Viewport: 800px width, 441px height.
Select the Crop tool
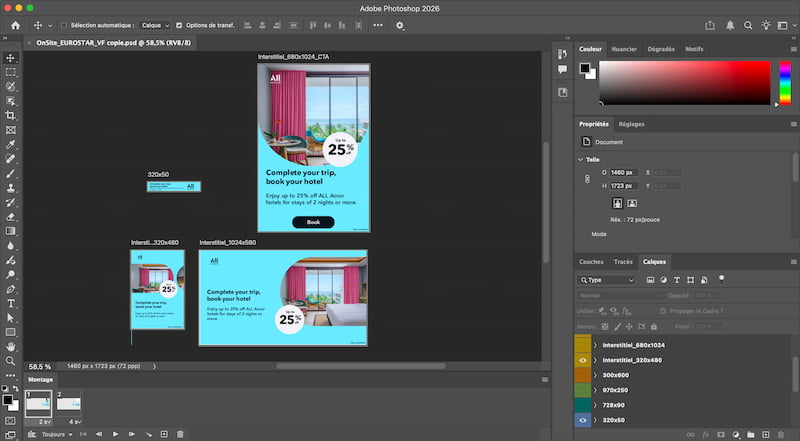click(x=10, y=115)
